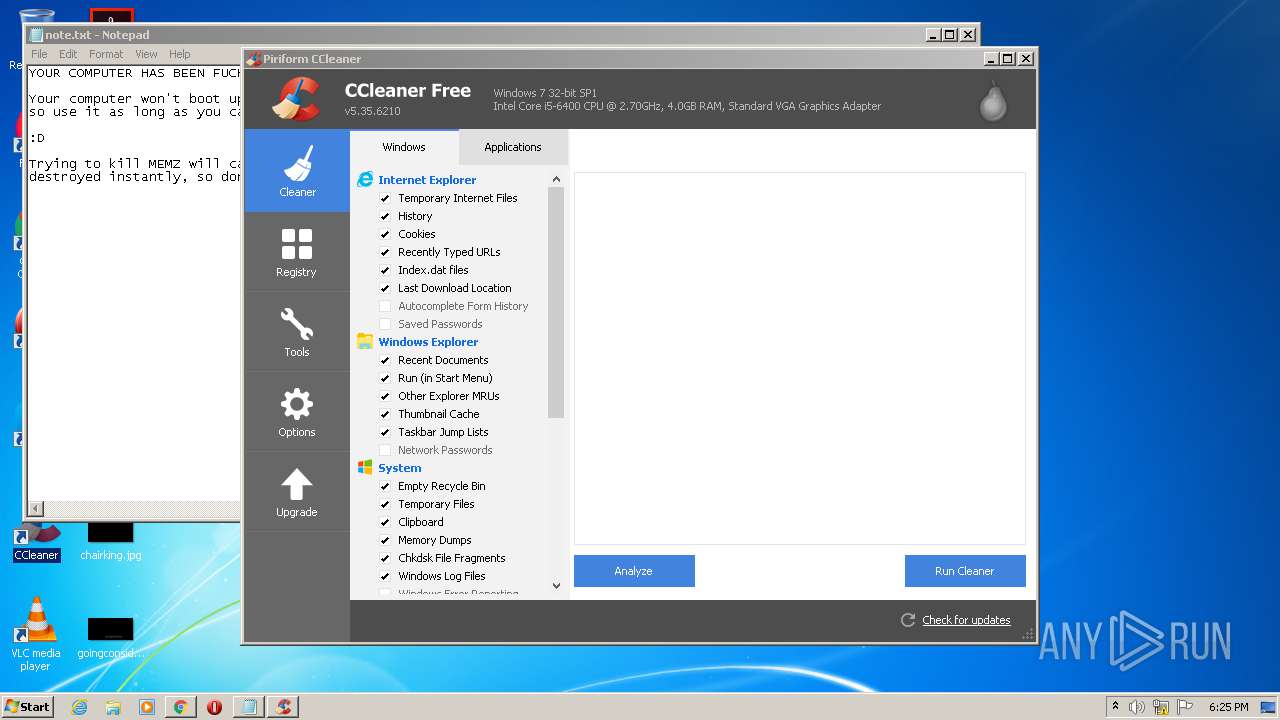This screenshot has height=720, width=1280.
Task: Click the Piriform pear icon
Action: [993, 100]
